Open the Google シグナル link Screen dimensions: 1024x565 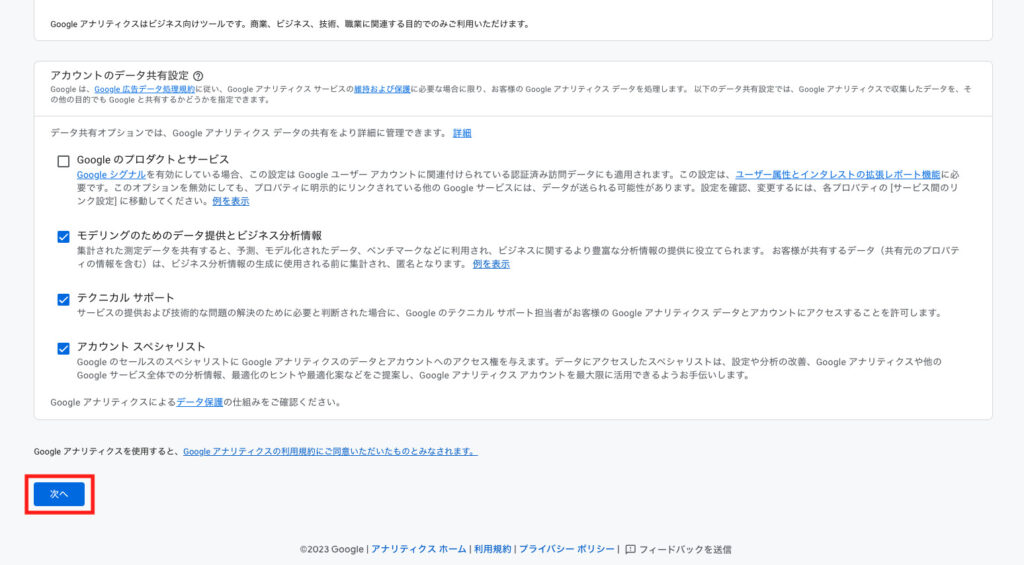coord(111,174)
